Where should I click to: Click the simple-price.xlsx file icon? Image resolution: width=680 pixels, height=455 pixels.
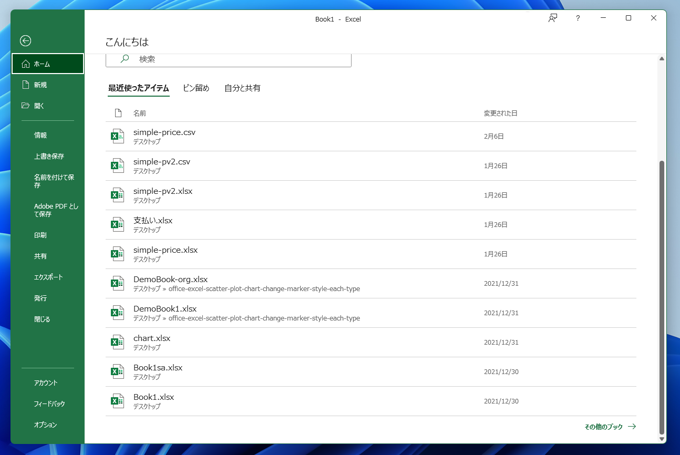point(117,254)
